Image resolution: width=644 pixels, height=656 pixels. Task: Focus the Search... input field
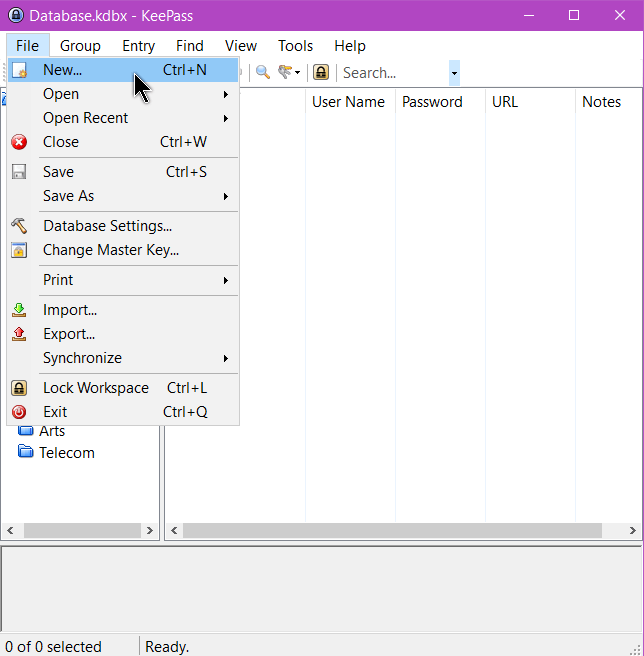(x=394, y=73)
